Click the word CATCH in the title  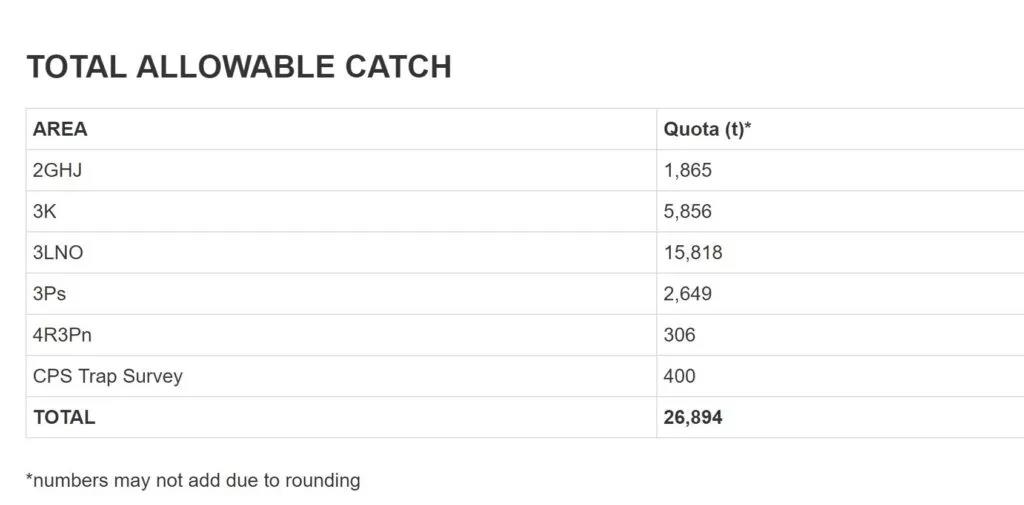pos(398,67)
